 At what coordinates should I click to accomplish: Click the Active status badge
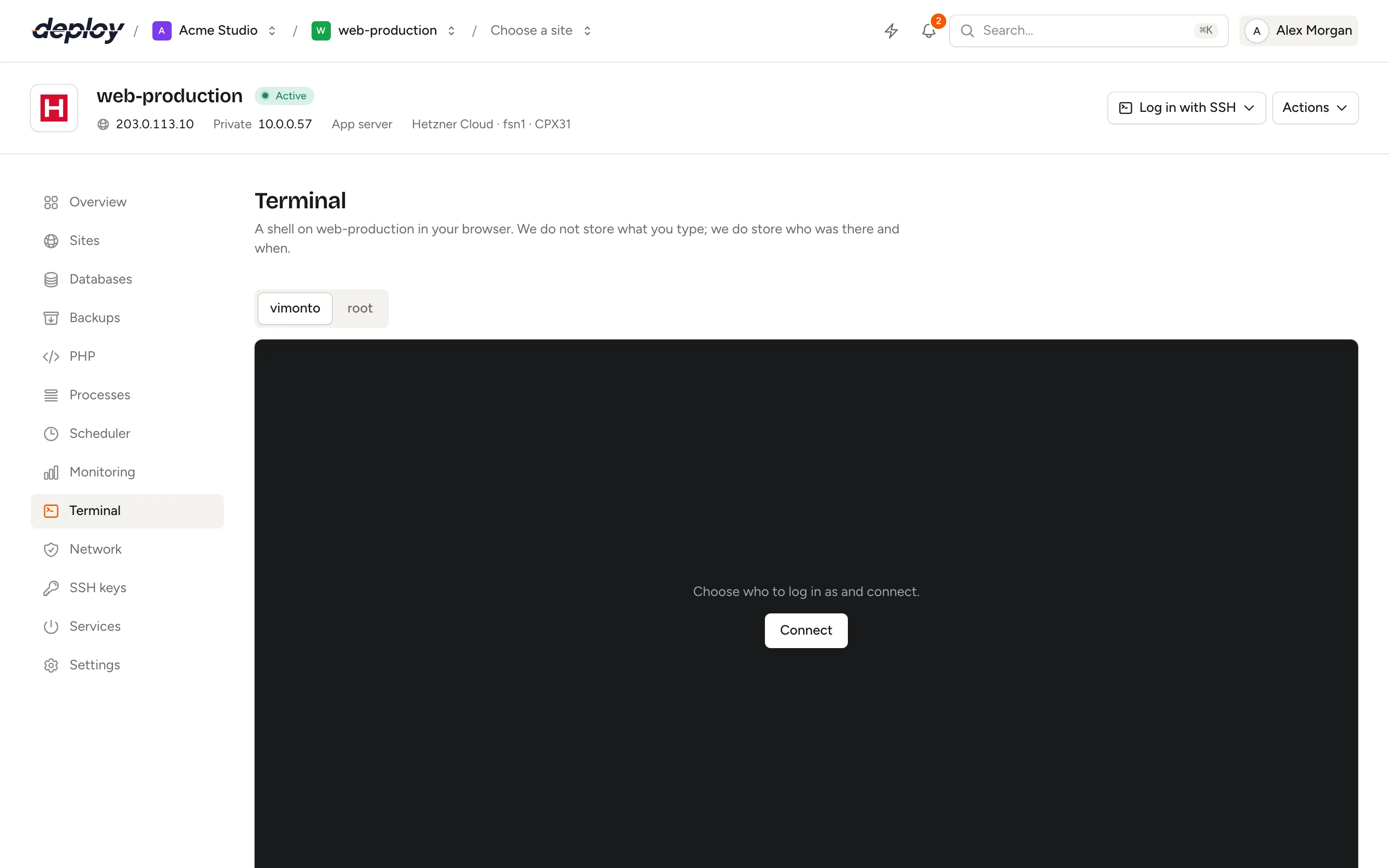285,96
